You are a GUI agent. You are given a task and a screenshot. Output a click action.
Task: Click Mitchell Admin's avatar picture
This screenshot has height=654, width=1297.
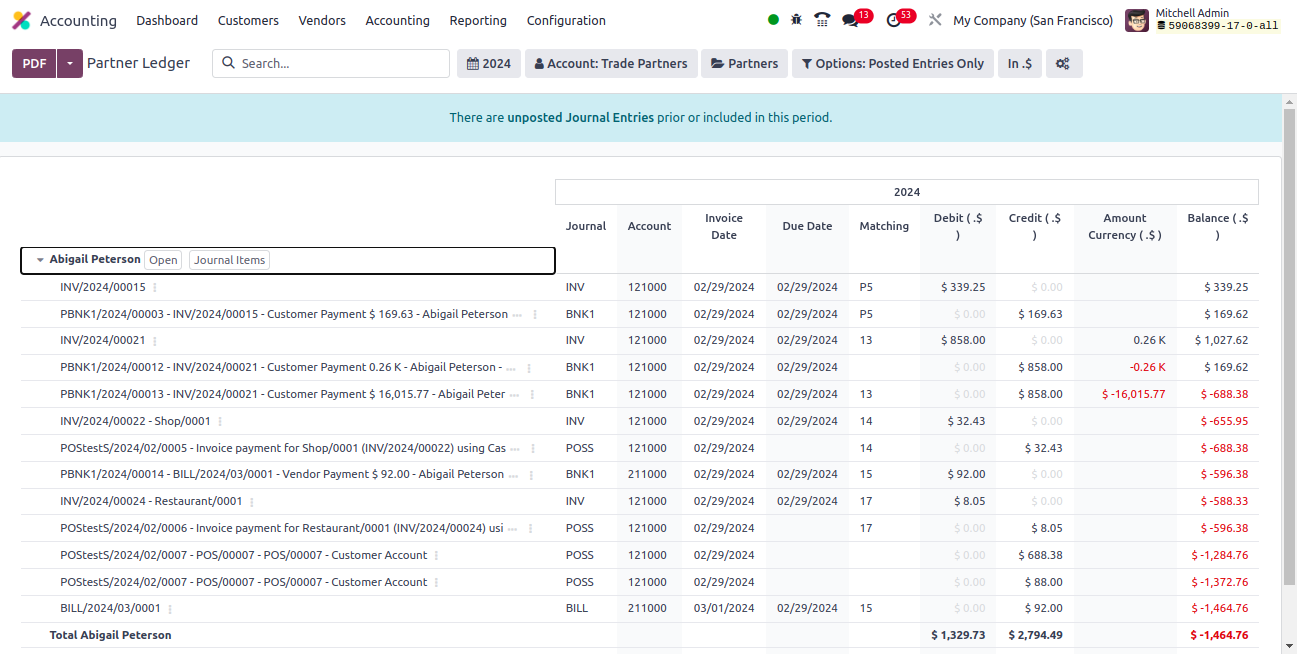(x=1137, y=20)
